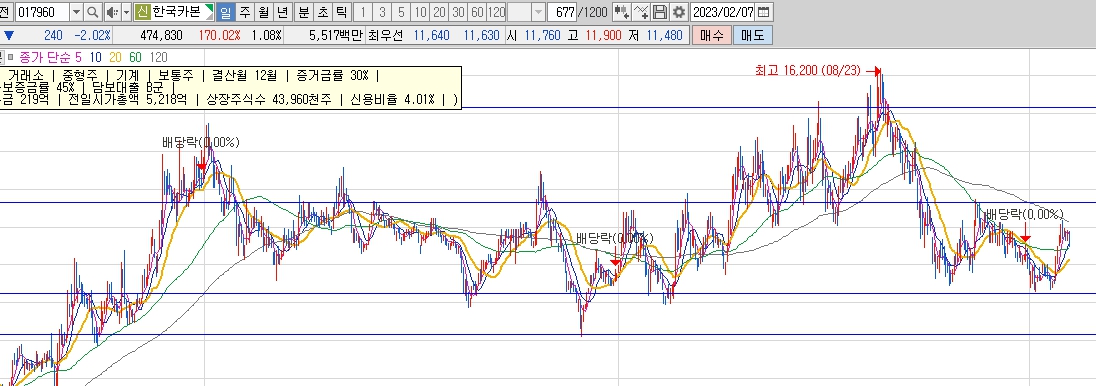
Task: Click the speaker sound icon
Action: point(112,12)
